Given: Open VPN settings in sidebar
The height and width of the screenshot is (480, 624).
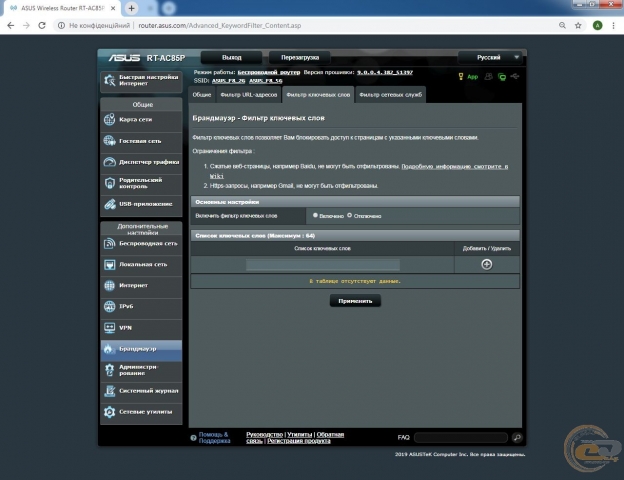Looking at the screenshot, I should point(140,327).
